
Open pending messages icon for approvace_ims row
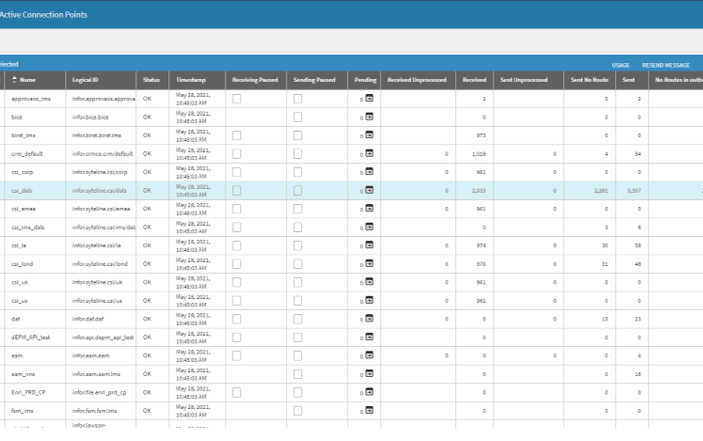369,98
